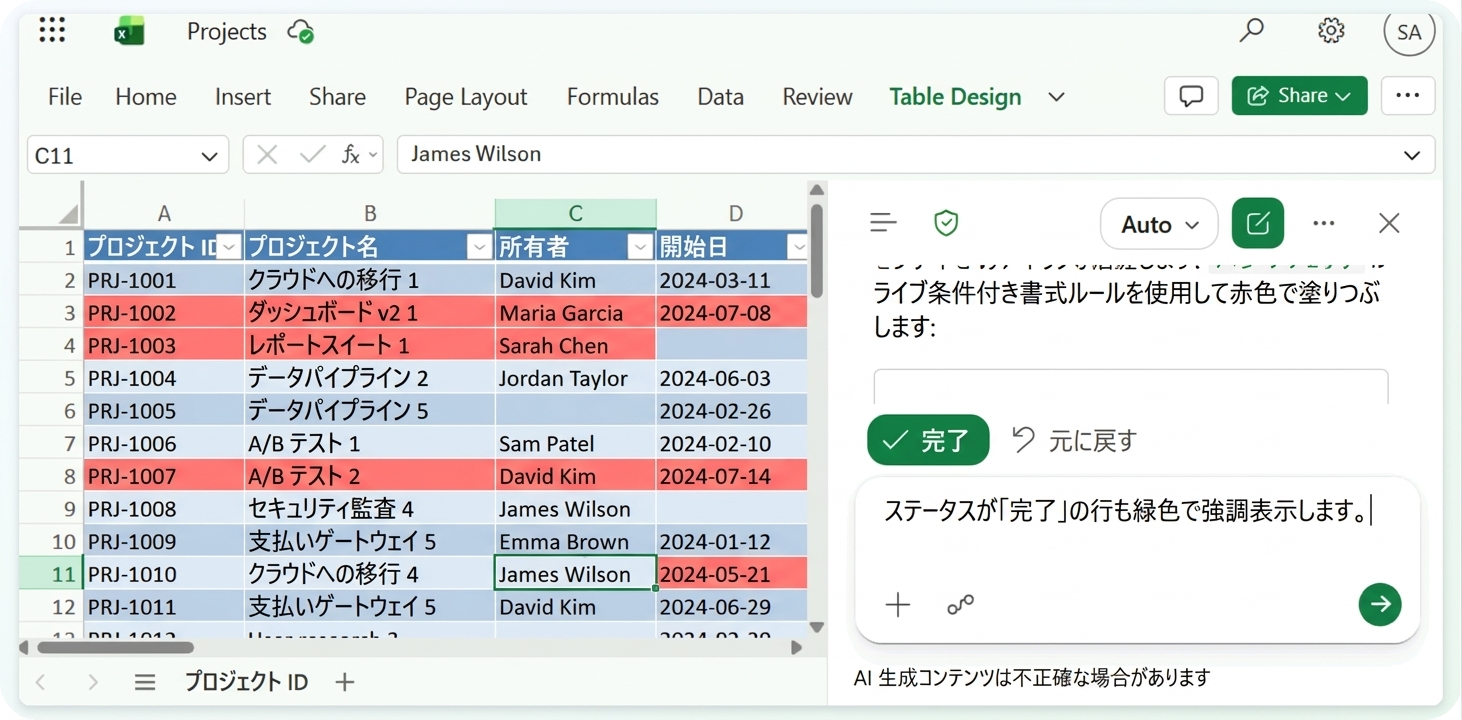Click the horizontal scrollbar thumb
Screen dimensions: 1462x720
pyautogui.click(x=115, y=647)
